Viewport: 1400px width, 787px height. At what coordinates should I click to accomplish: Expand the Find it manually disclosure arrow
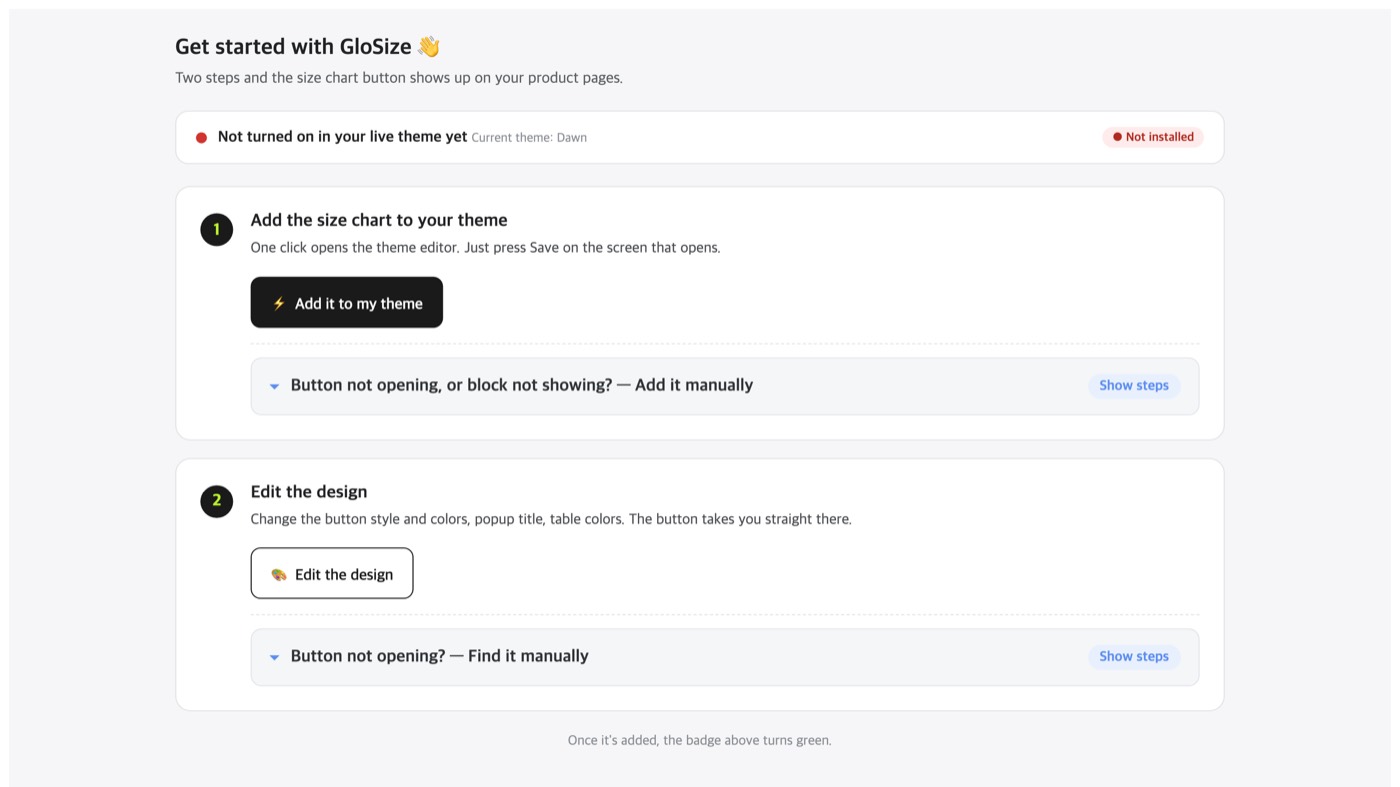tap(274, 657)
